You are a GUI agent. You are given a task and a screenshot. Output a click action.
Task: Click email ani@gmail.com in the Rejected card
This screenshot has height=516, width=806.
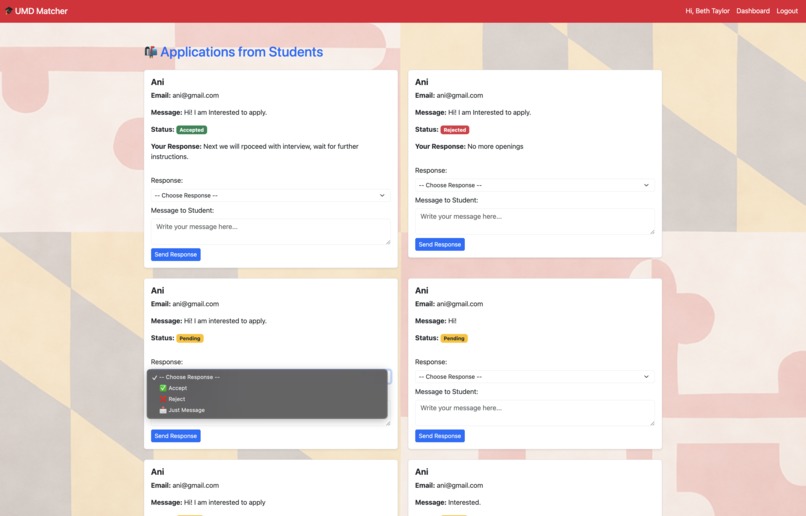tap(460, 95)
